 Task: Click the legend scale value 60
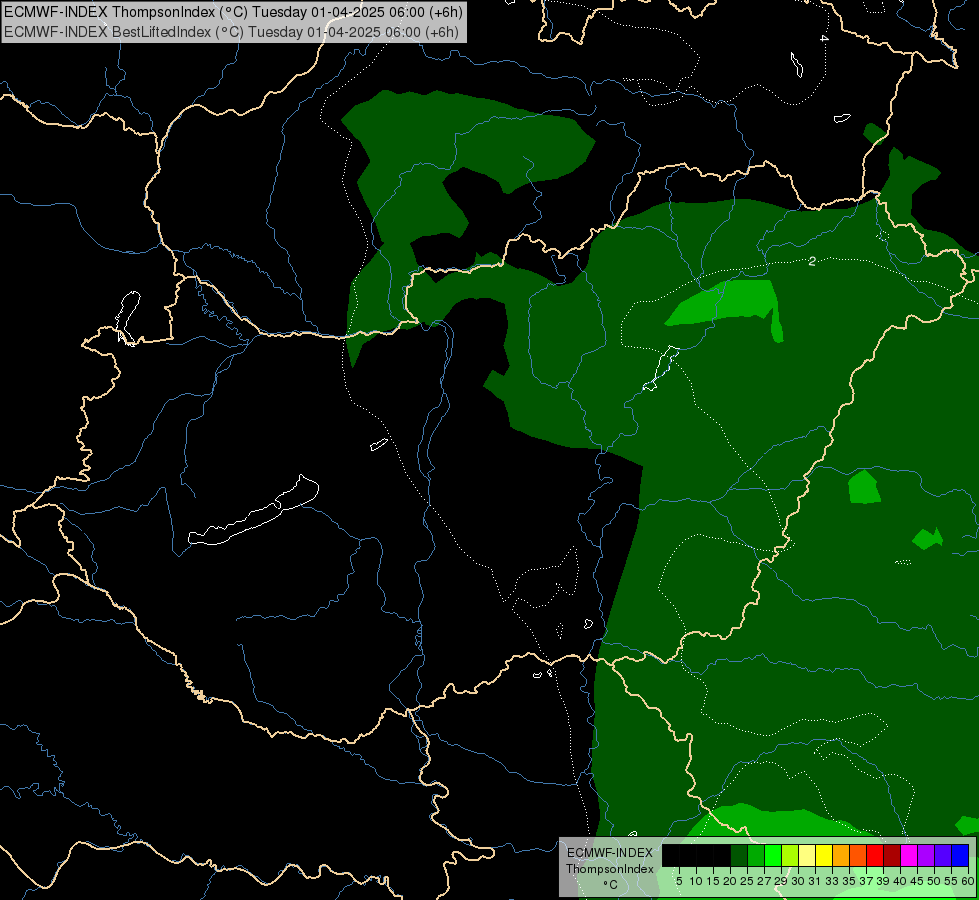[968, 881]
